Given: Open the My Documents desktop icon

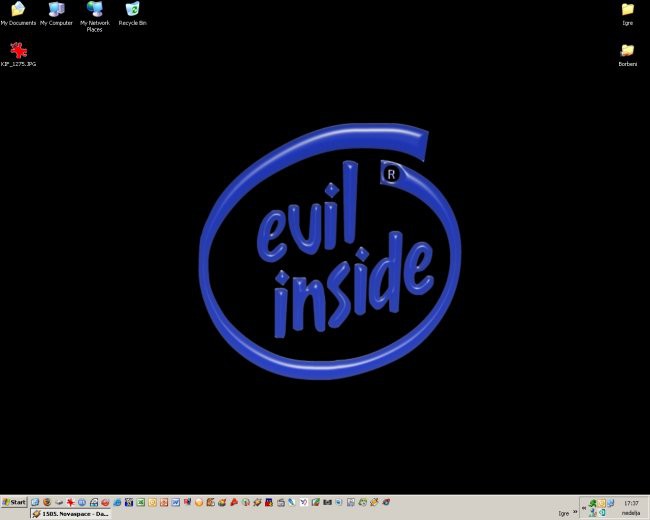Looking at the screenshot, I should click(18, 14).
